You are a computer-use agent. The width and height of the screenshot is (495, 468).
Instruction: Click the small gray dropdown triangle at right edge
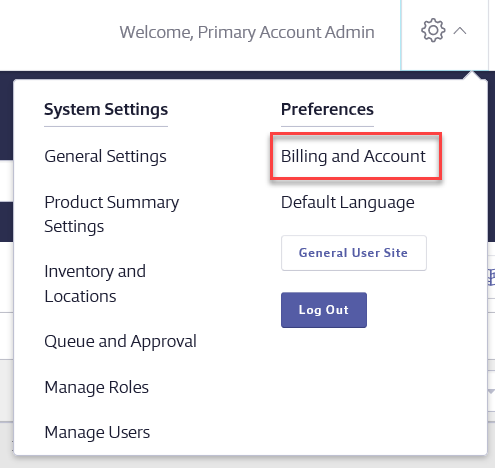pyautogui.click(x=491, y=392)
